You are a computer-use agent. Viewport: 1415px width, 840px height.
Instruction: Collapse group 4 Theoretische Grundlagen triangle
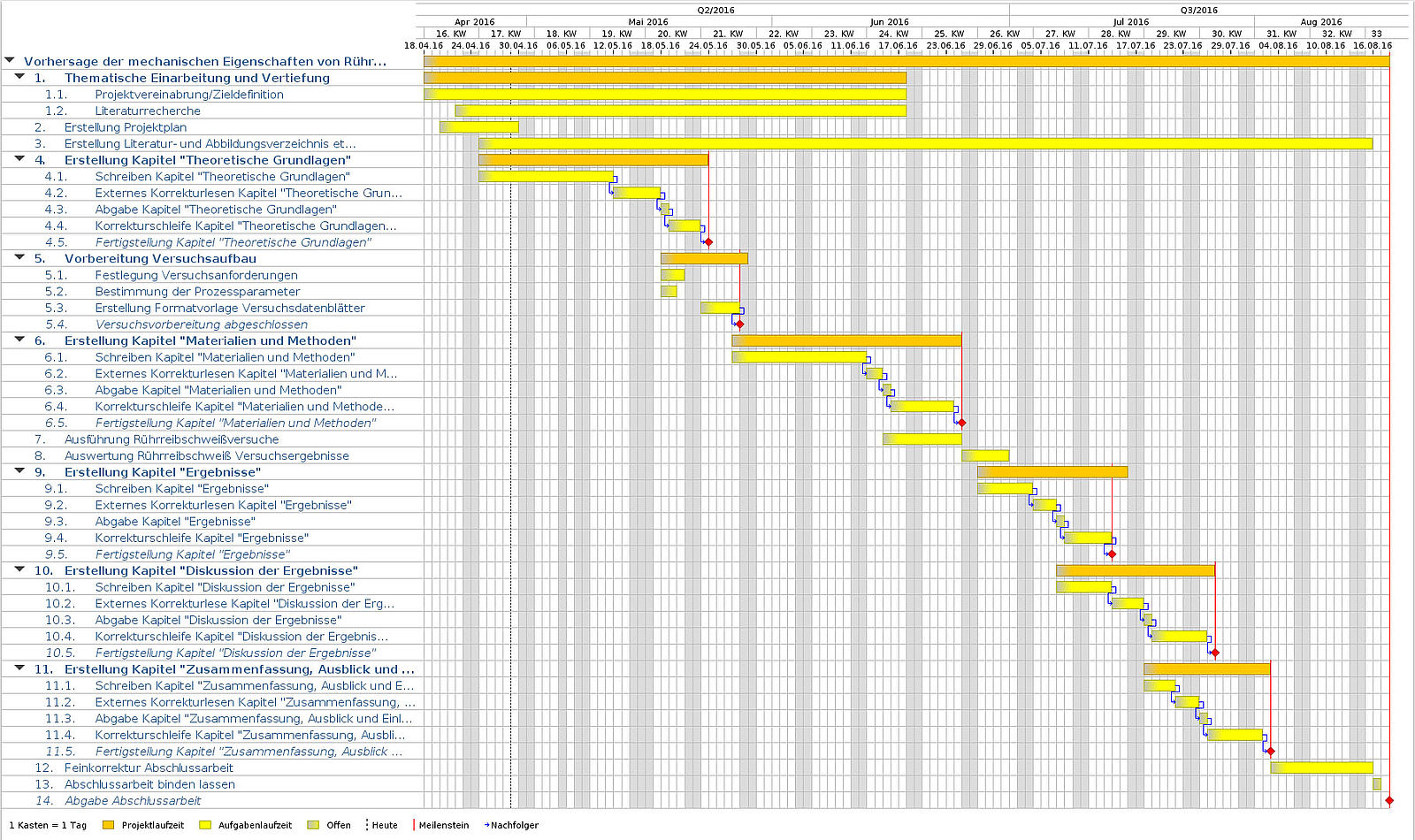tap(19, 159)
